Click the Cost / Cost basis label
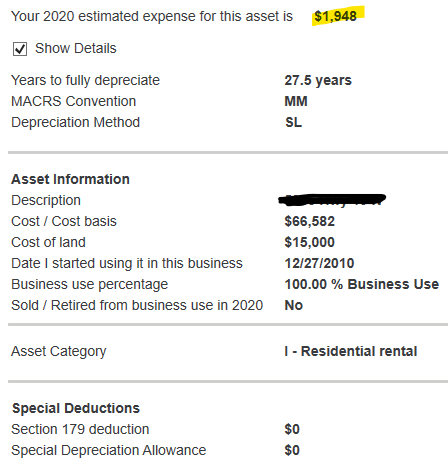Viewport: 448px width, 464px height. (64, 221)
